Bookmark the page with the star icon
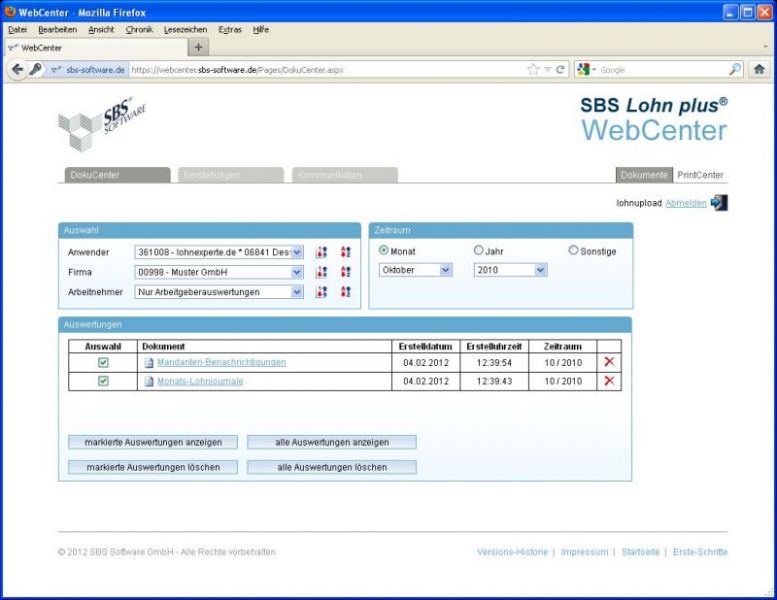This screenshot has width=777, height=600. pyautogui.click(x=534, y=70)
